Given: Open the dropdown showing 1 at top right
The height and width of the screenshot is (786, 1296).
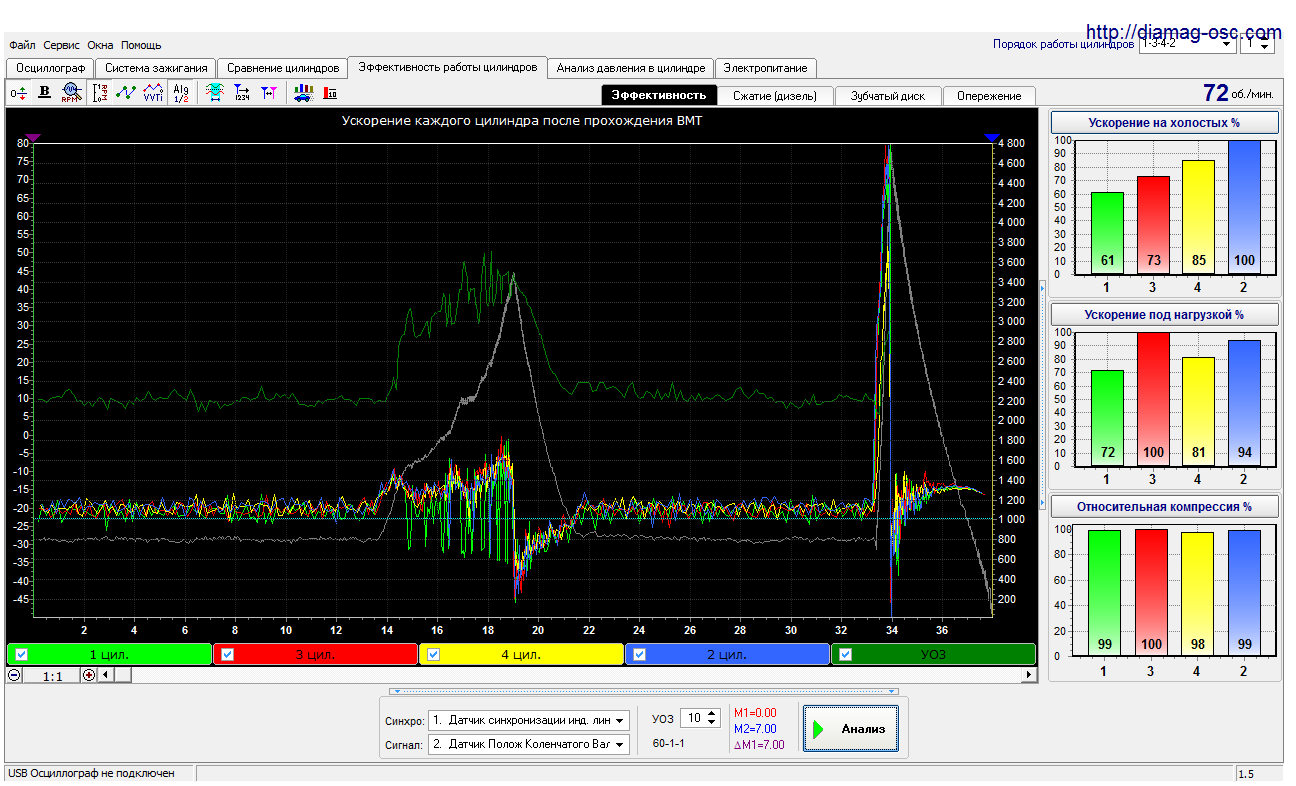Looking at the screenshot, I should pyautogui.click(x=1256, y=44).
